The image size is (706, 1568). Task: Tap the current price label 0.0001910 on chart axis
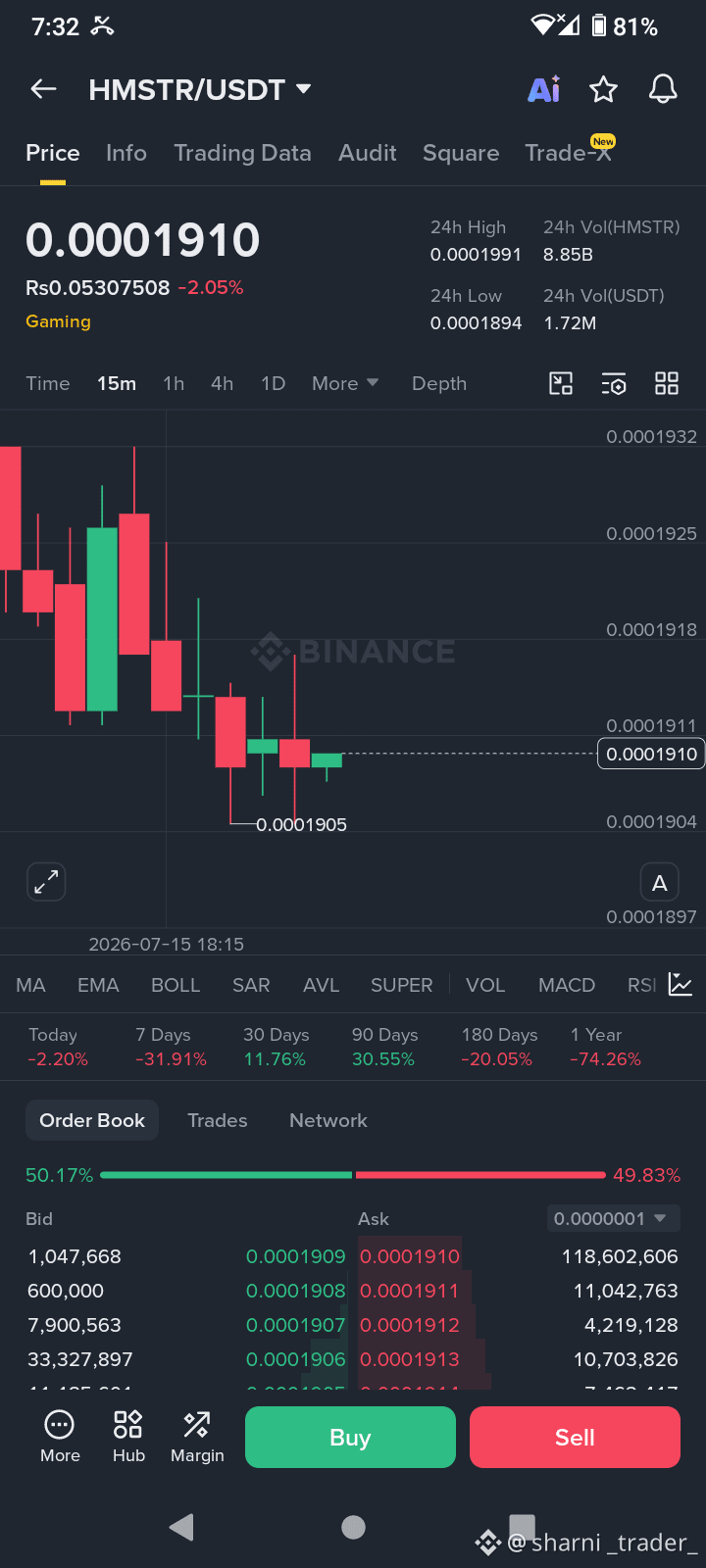tap(651, 754)
